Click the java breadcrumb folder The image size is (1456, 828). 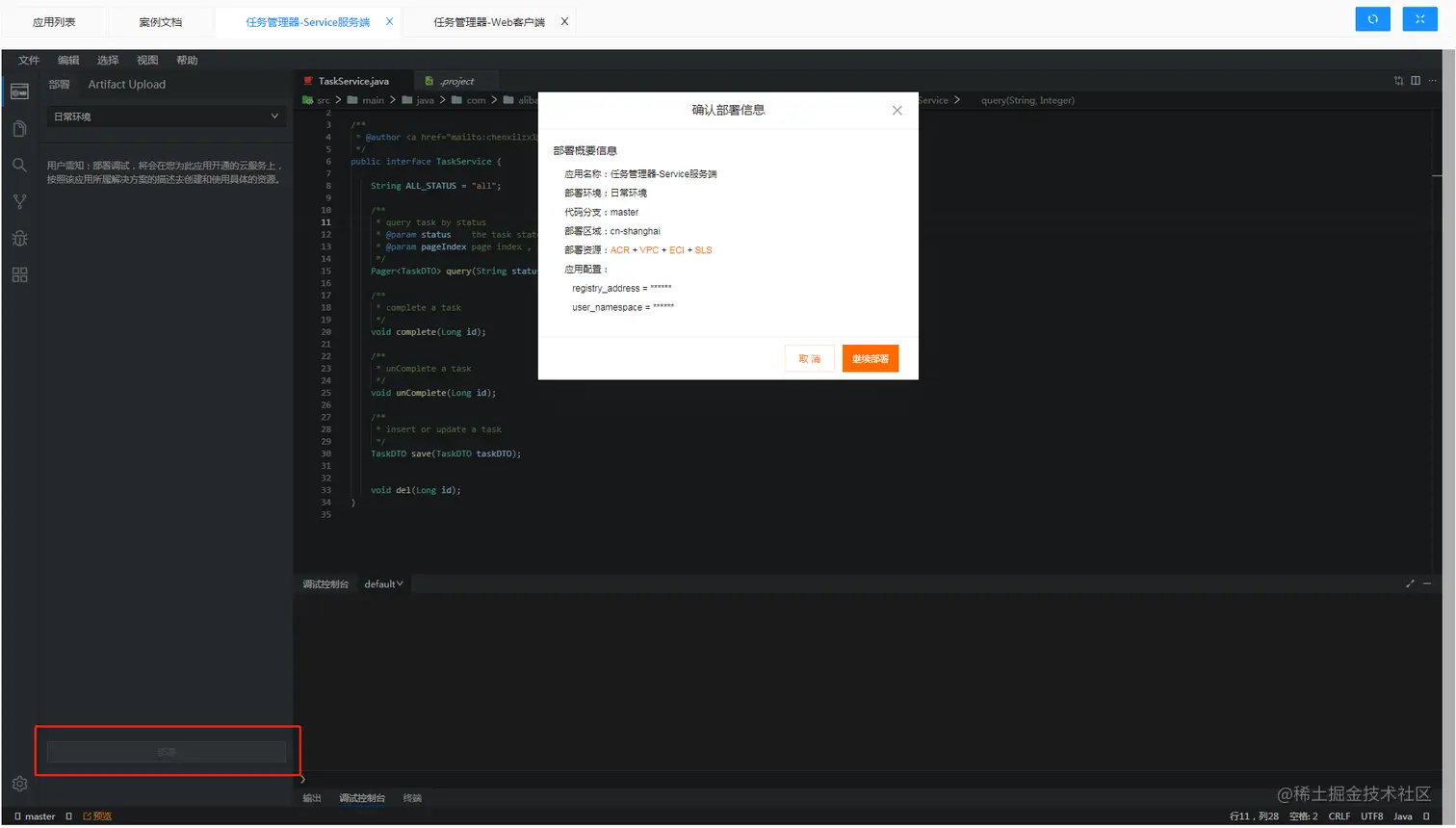[418, 100]
